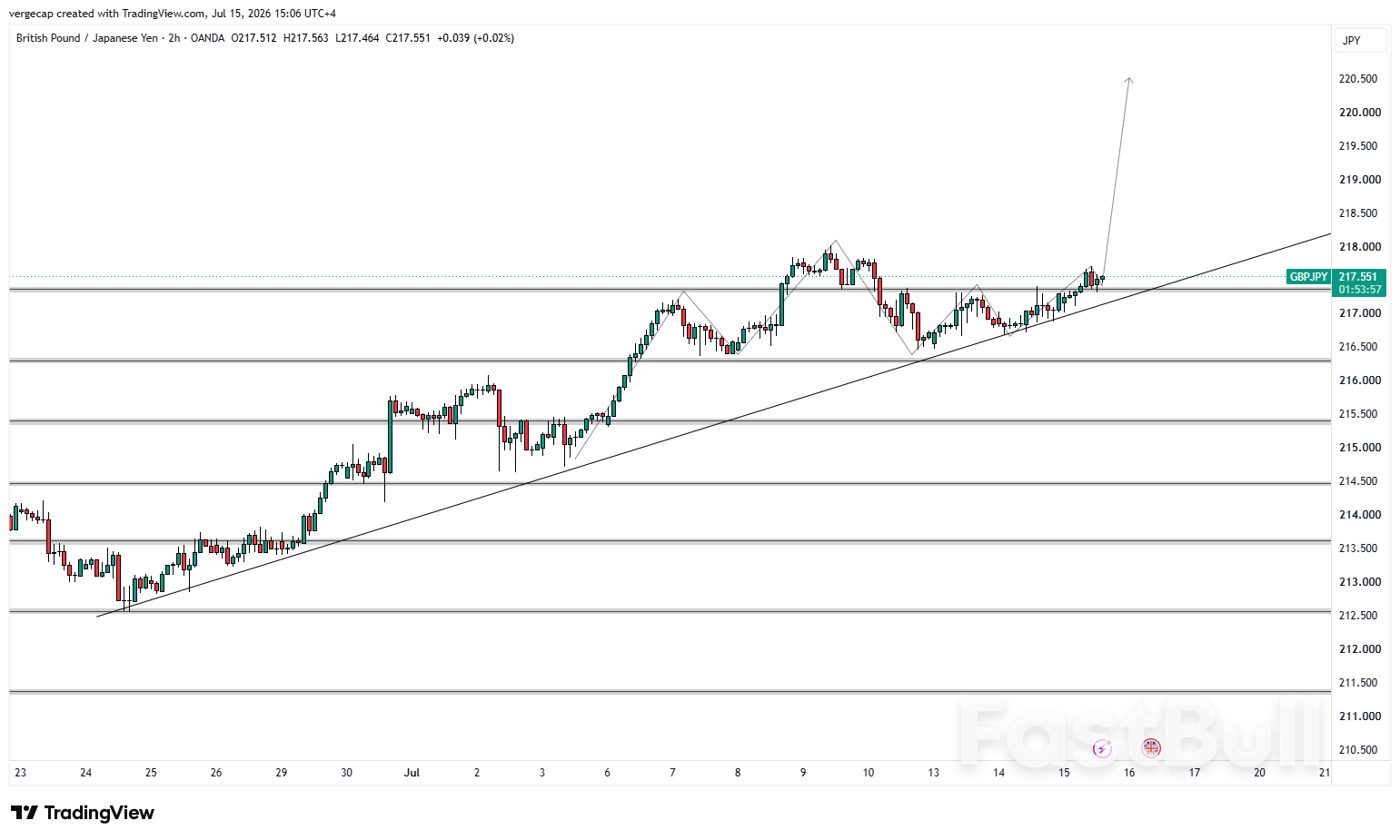Click date 23 on the time axis
This screenshot has height=840, width=1400.
(x=20, y=773)
